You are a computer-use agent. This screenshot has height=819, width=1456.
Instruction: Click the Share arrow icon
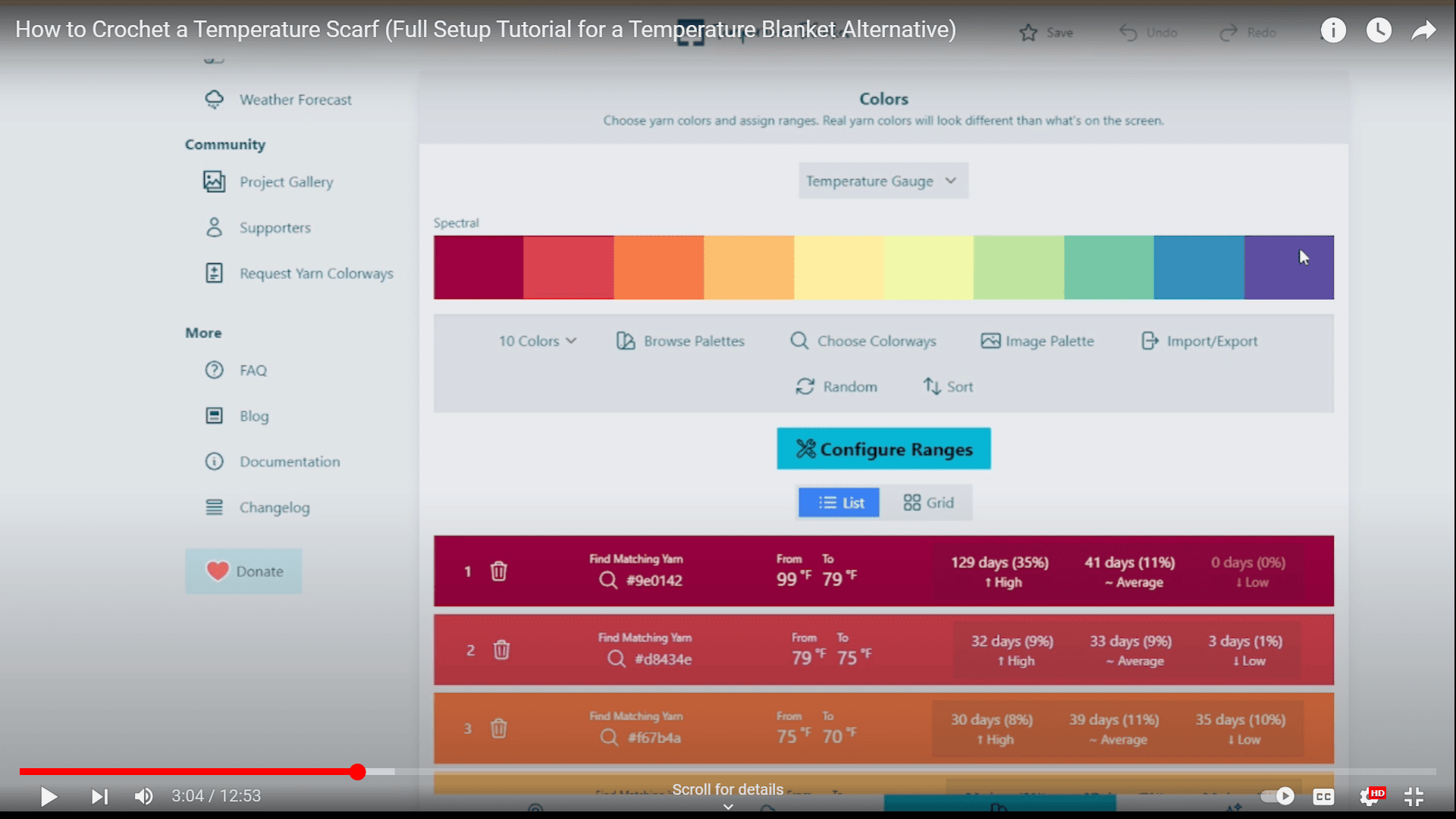coord(1423,30)
